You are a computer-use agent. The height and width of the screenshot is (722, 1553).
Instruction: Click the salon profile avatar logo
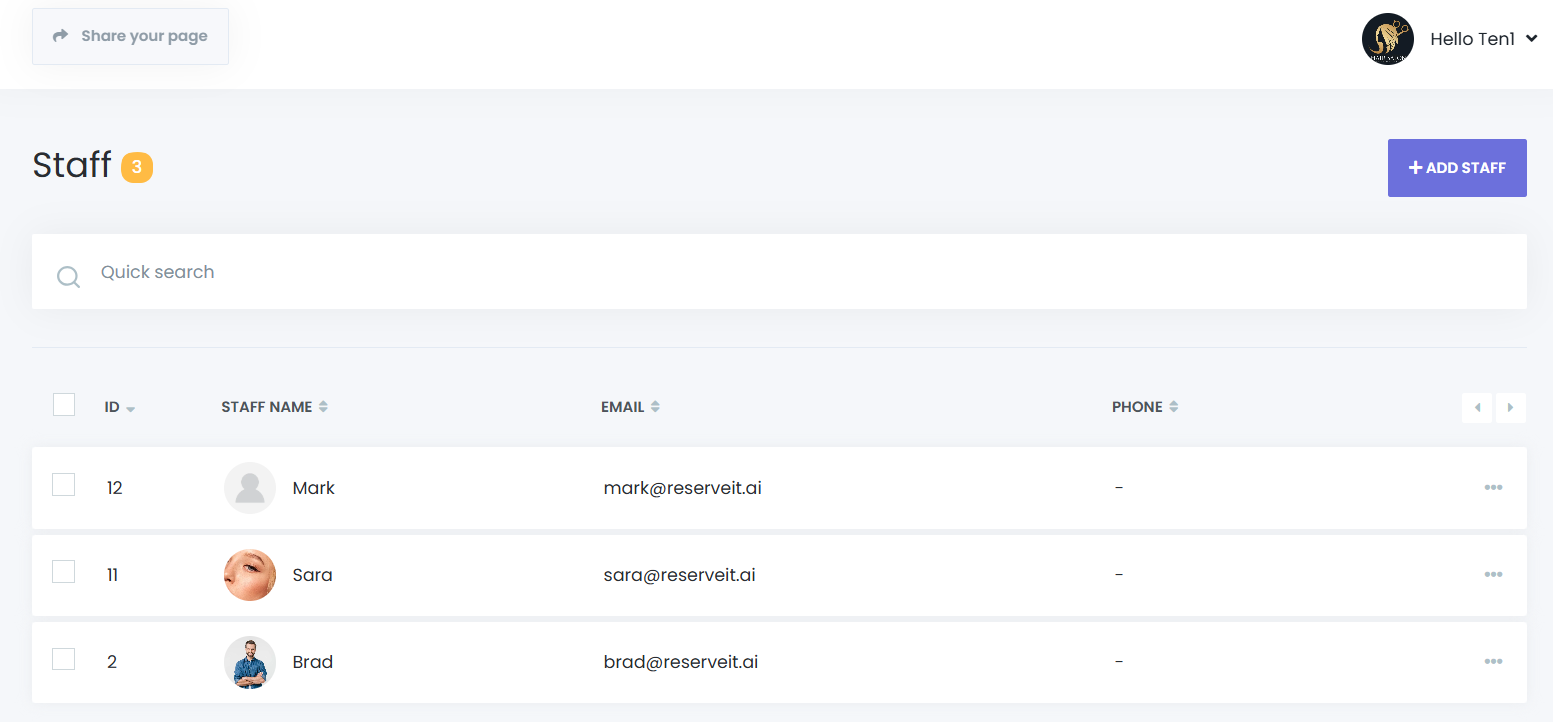tap(1388, 39)
